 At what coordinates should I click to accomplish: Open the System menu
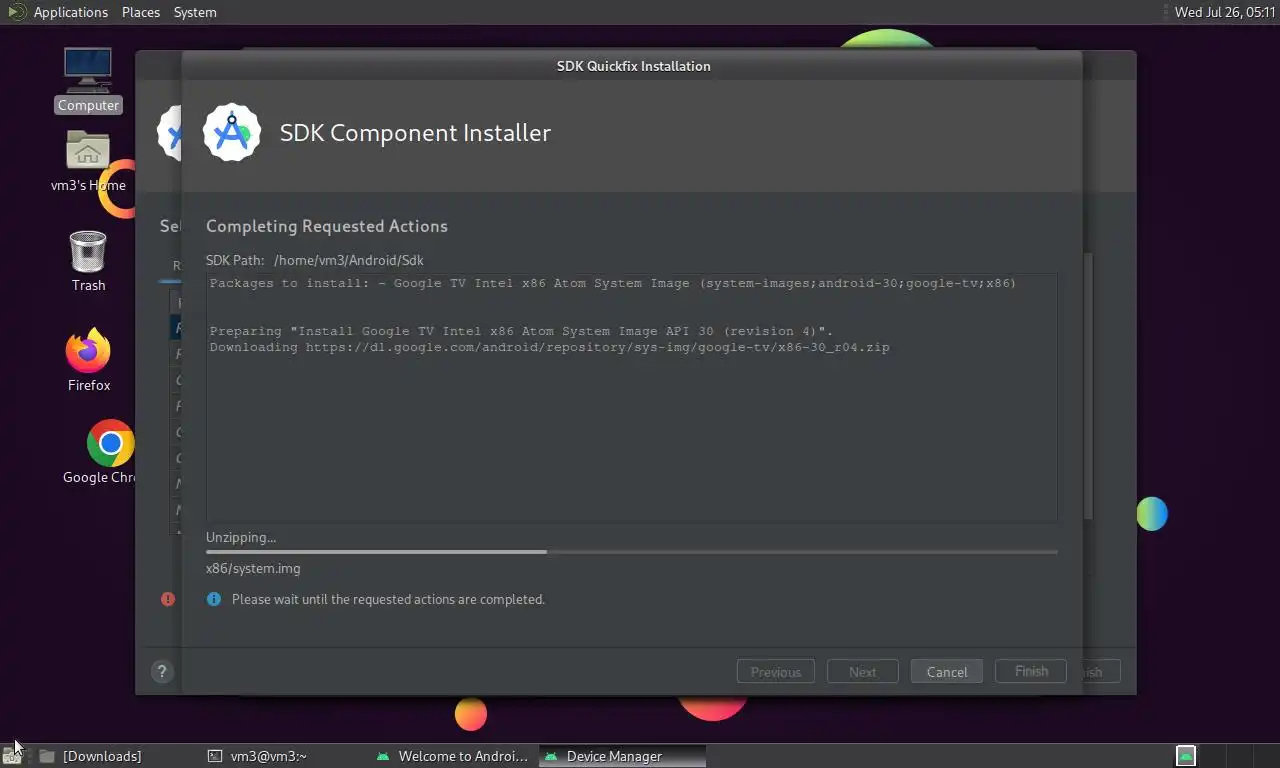click(195, 12)
